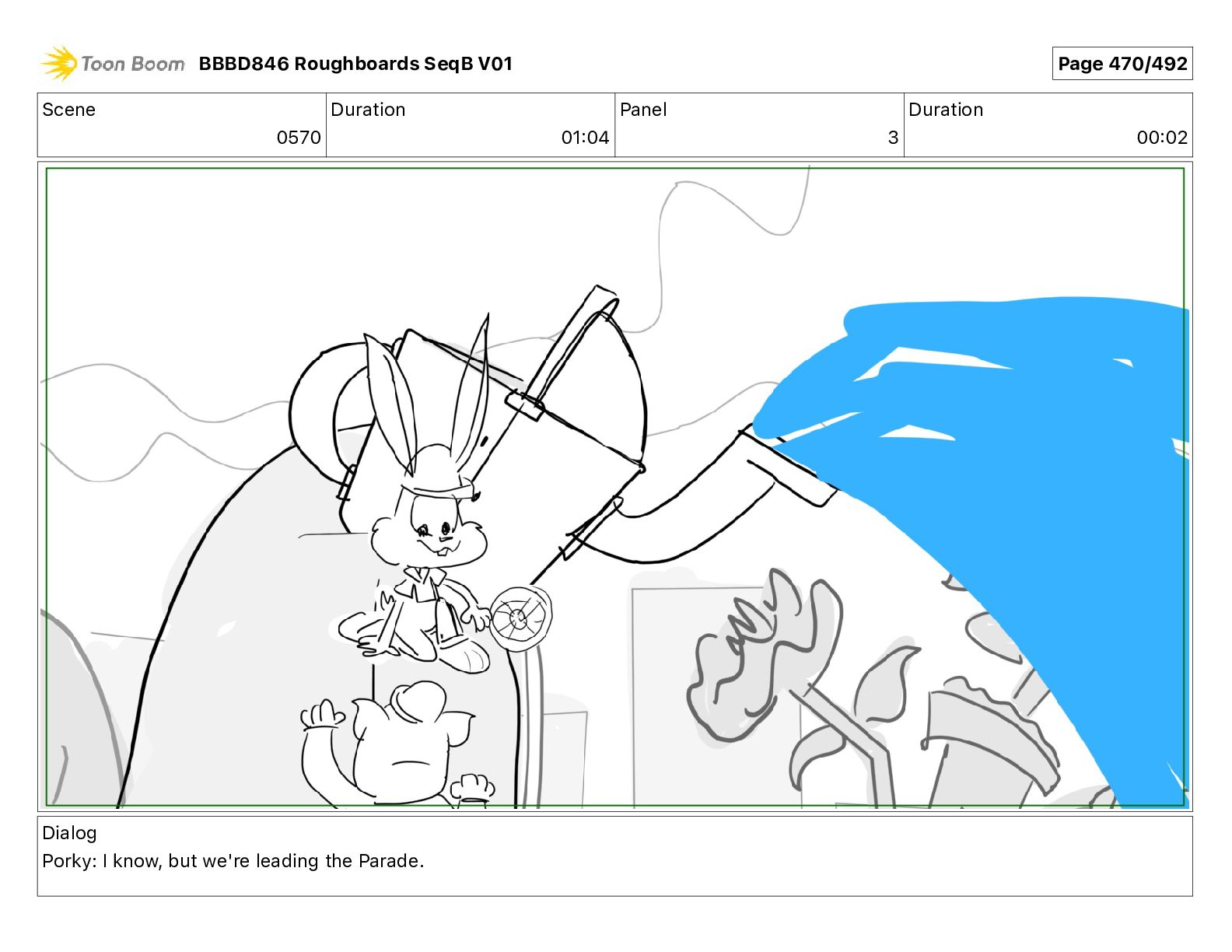Select Porky's dialog line about the Parade
The image size is (1232, 952).
coord(233,861)
